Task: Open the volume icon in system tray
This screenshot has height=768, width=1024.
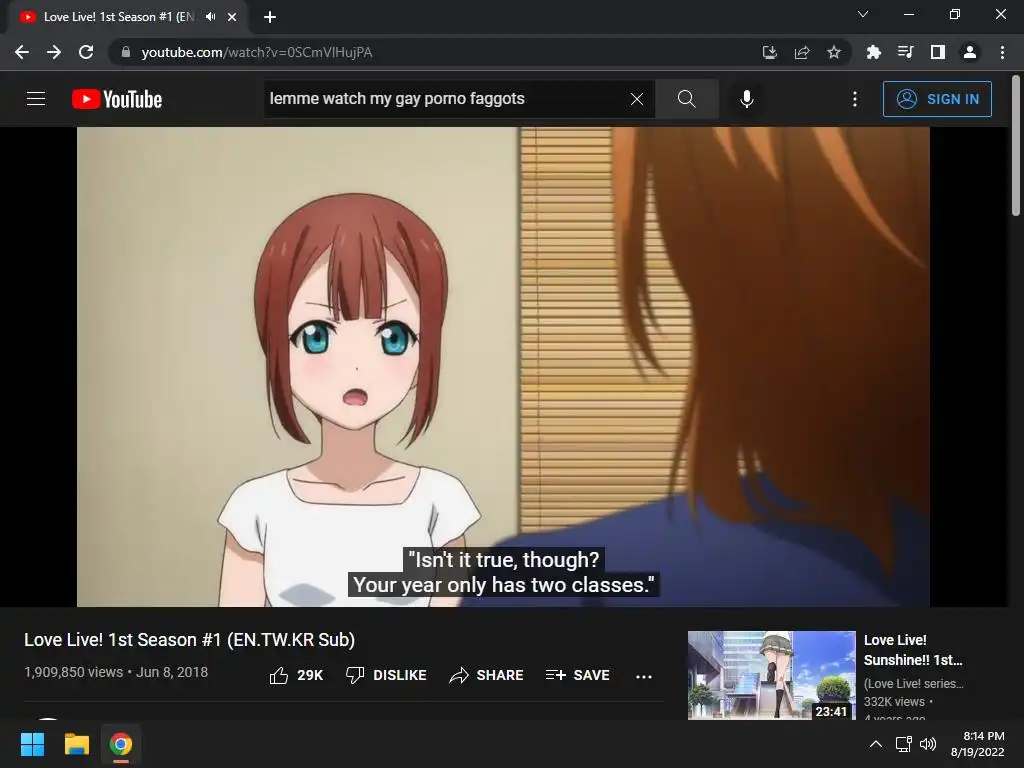Action: [928, 744]
